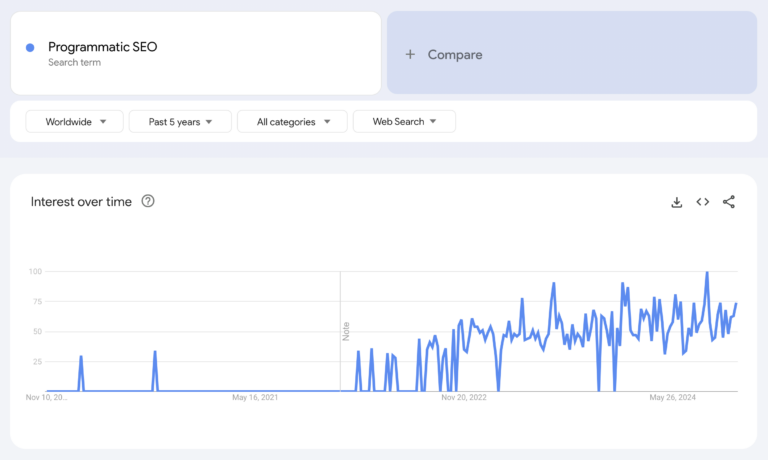
Task: Click the blue dot beside Programmatic SEO
Action: click(30, 47)
